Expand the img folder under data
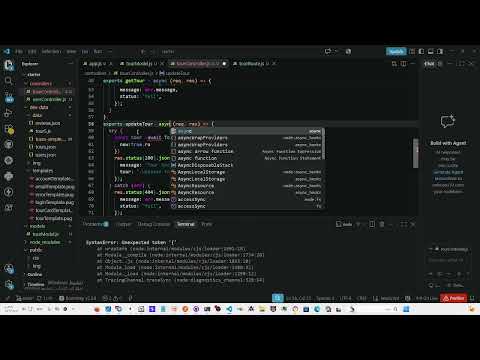This screenshot has height=360, width=480. [x=36, y=163]
